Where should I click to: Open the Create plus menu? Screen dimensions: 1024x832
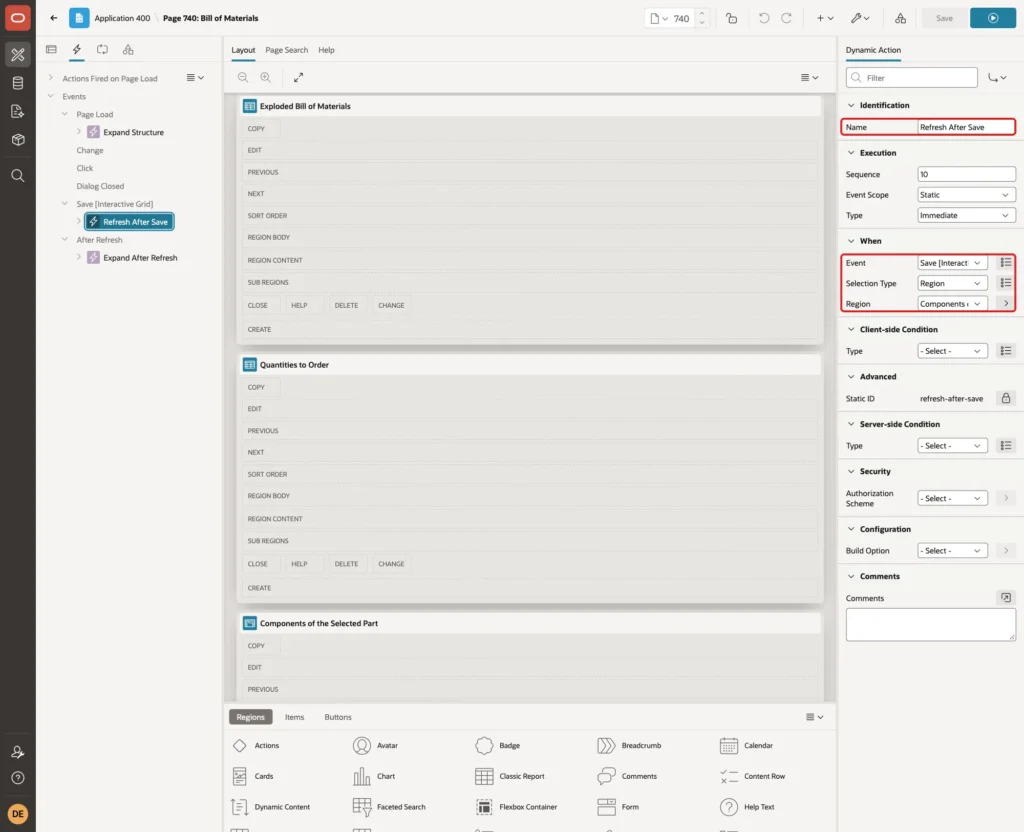pyautogui.click(x=825, y=18)
